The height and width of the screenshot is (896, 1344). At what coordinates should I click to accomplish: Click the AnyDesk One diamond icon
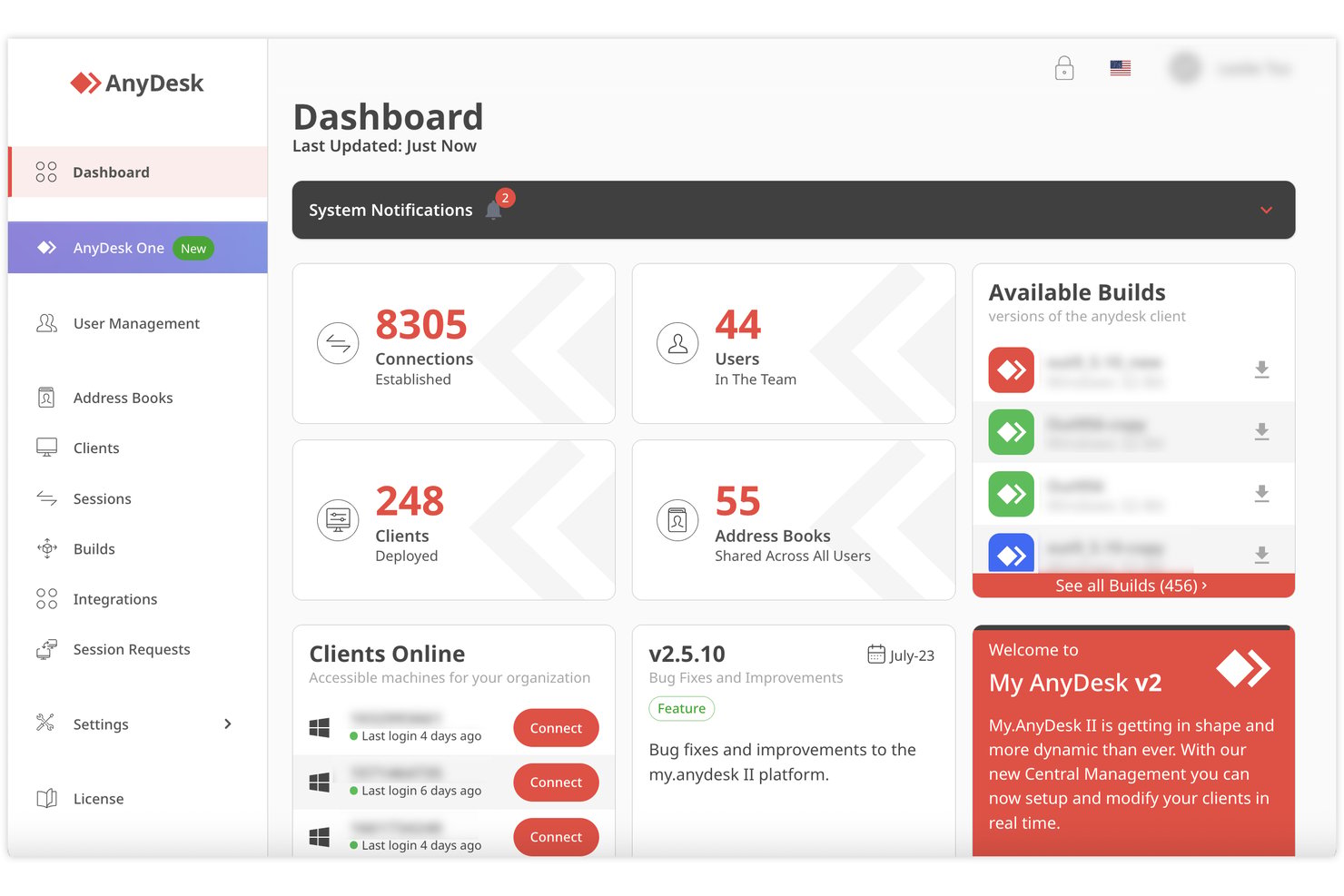click(46, 247)
